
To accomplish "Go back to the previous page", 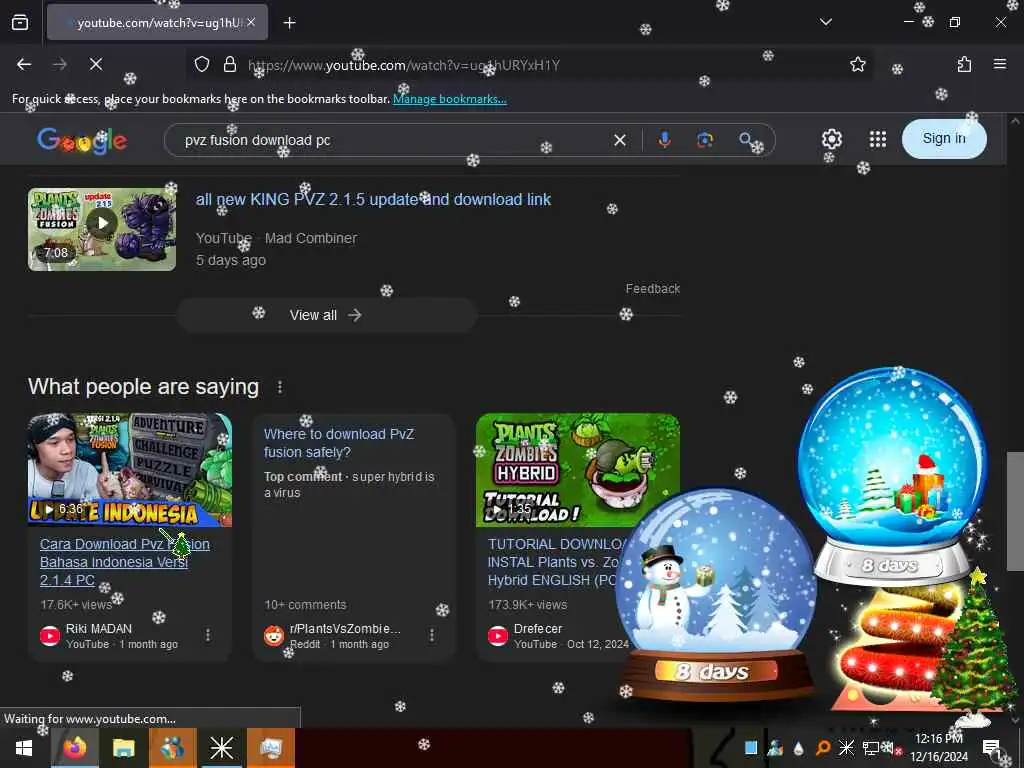I will [x=24, y=64].
